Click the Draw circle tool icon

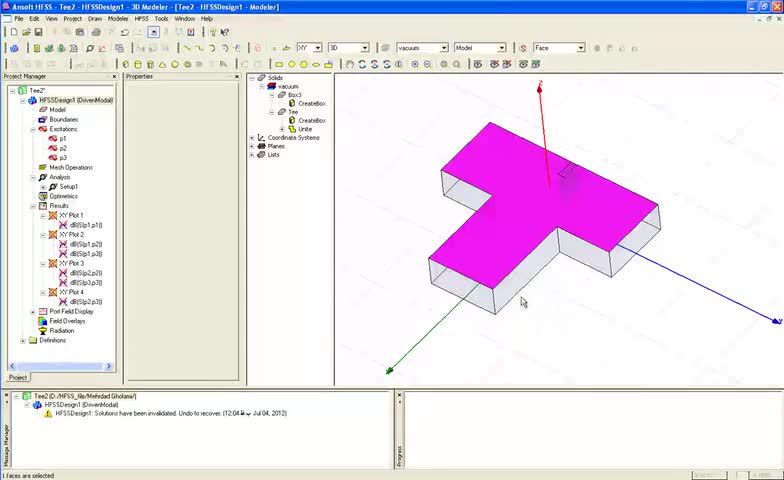[292, 64]
